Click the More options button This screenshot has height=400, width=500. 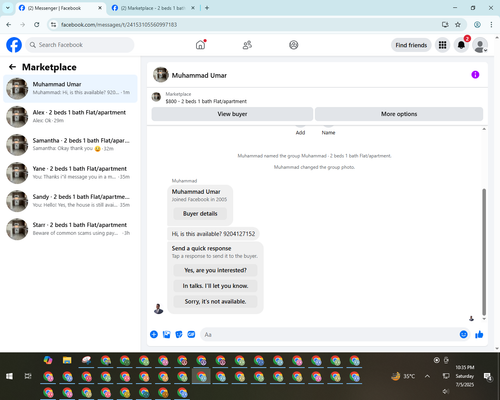(399, 114)
